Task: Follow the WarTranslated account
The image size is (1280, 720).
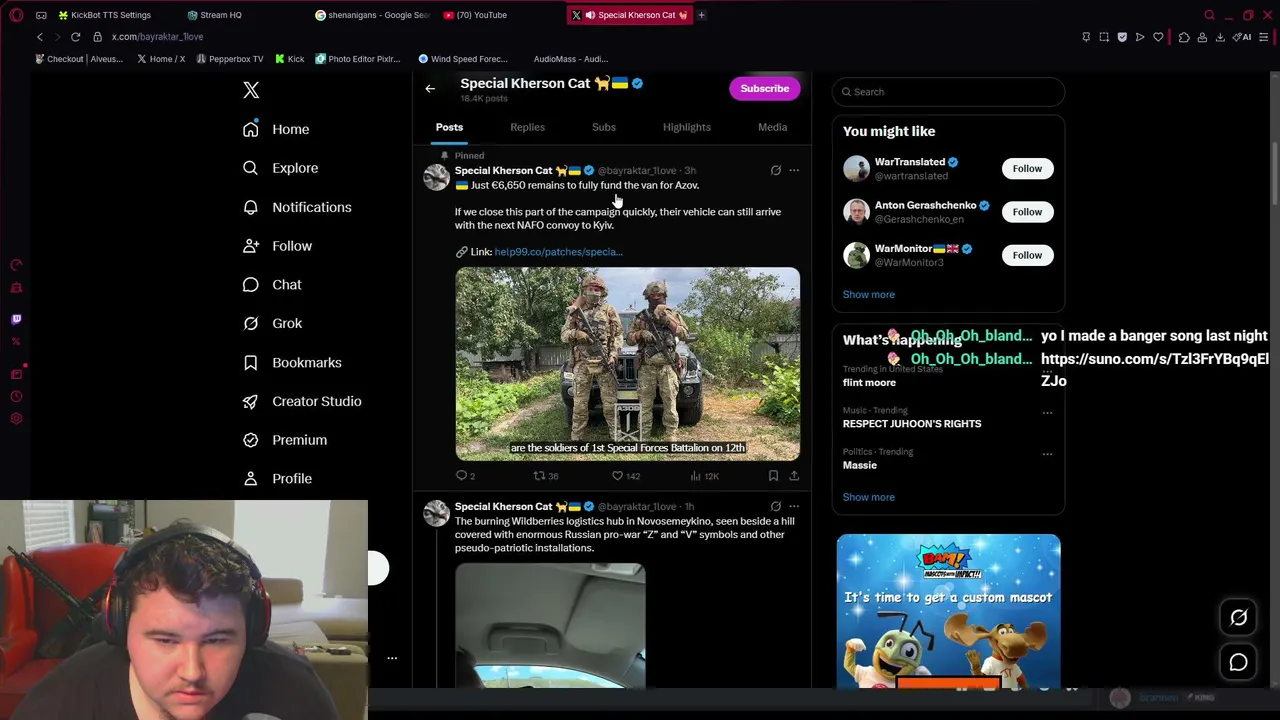Action: click(1027, 169)
